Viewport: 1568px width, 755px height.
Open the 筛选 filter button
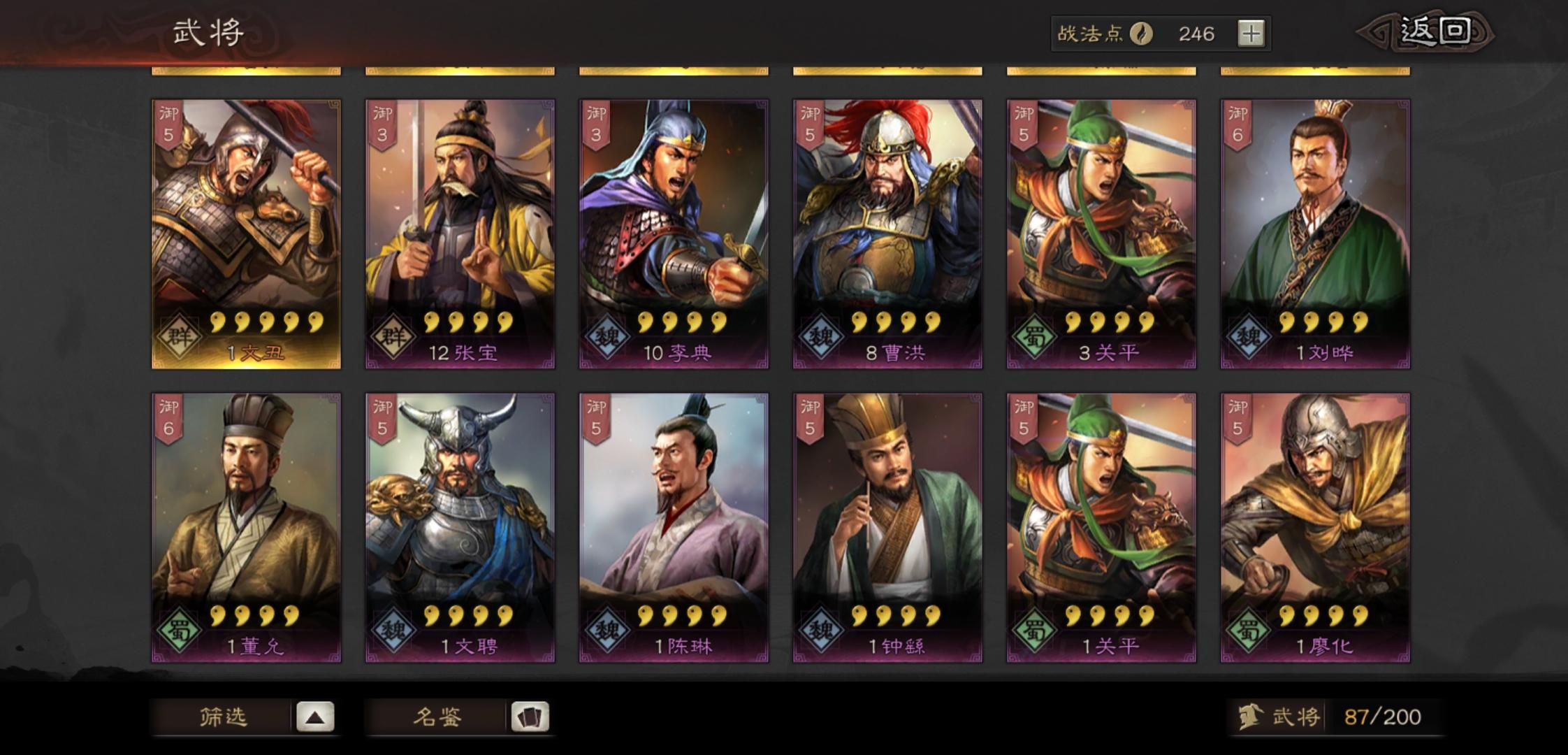[x=224, y=717]
